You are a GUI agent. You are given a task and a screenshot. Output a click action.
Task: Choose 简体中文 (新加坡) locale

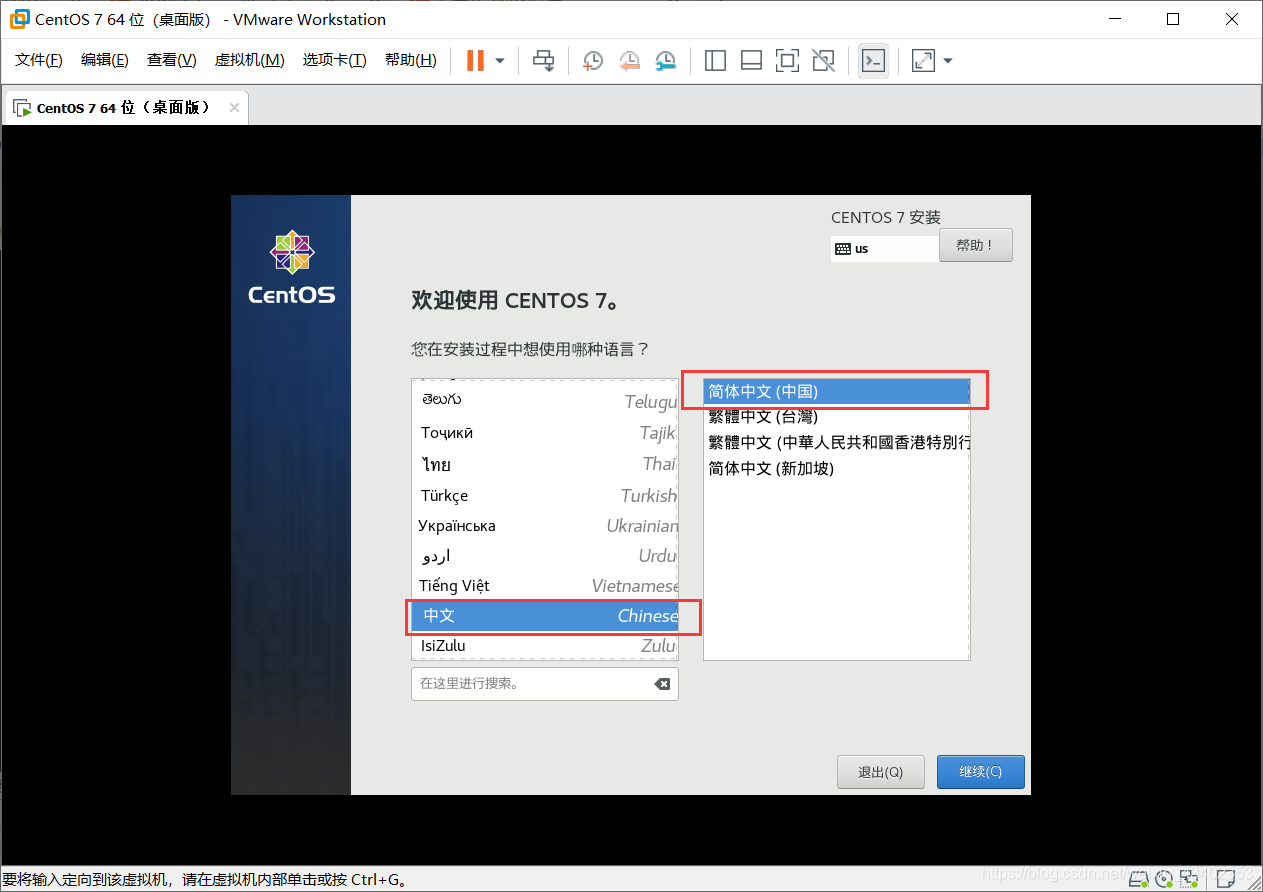coord(837,468)
